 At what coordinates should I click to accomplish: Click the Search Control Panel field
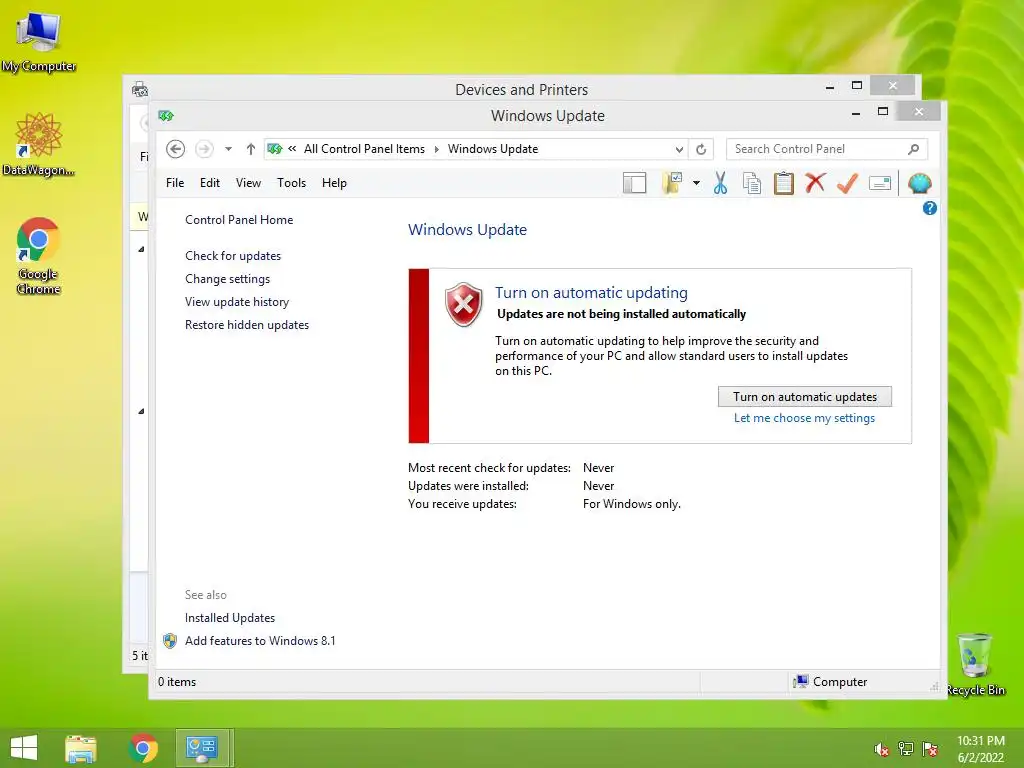point(826,149)
